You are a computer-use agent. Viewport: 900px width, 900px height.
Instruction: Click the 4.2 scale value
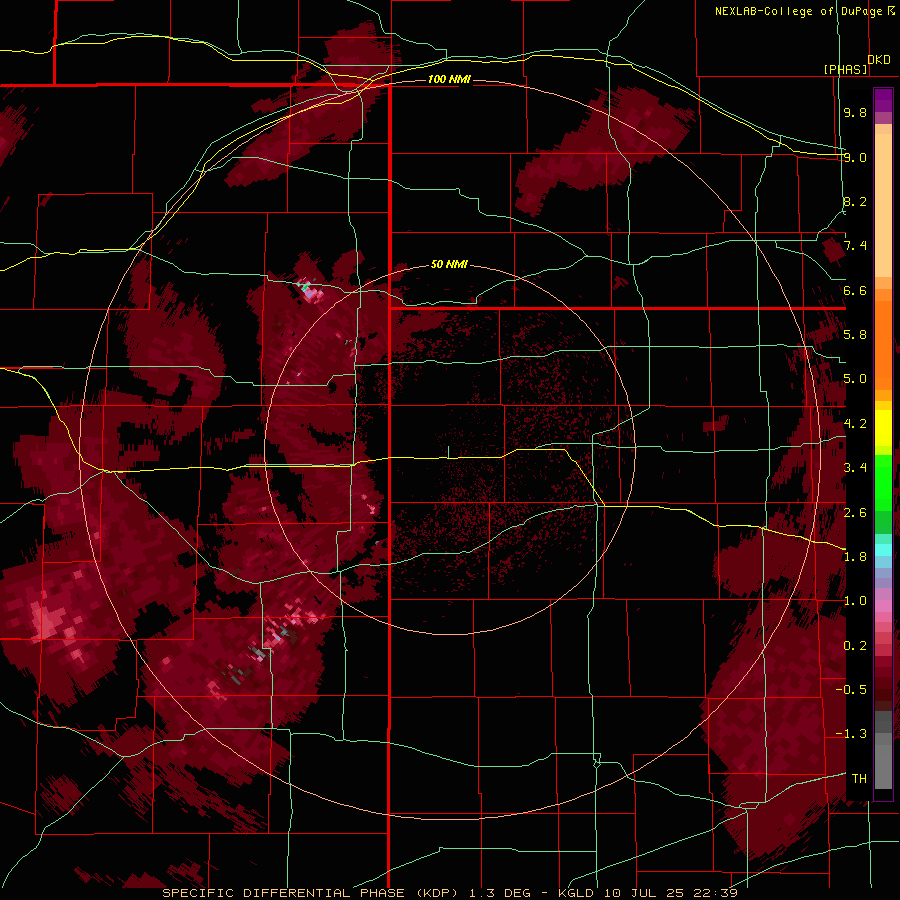pyautogui.click(x=855, y=424)
